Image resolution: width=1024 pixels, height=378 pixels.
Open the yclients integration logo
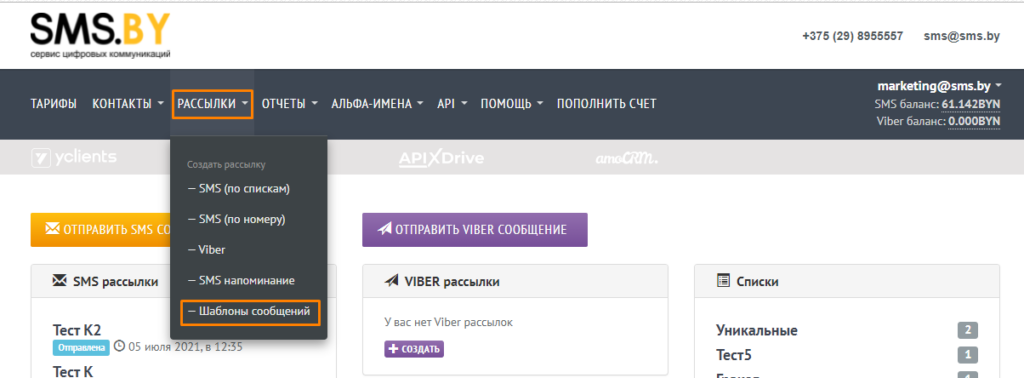pyautogui.click(x=74, y=157)
